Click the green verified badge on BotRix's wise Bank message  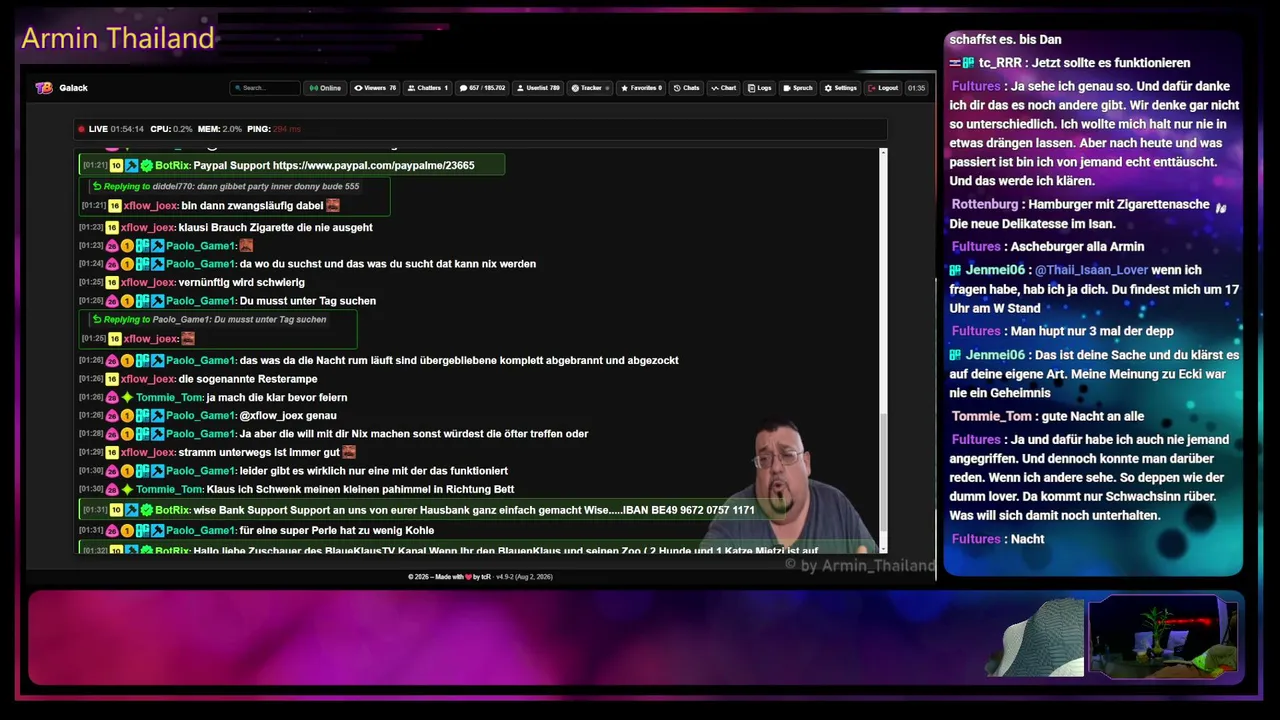(146, 510)
